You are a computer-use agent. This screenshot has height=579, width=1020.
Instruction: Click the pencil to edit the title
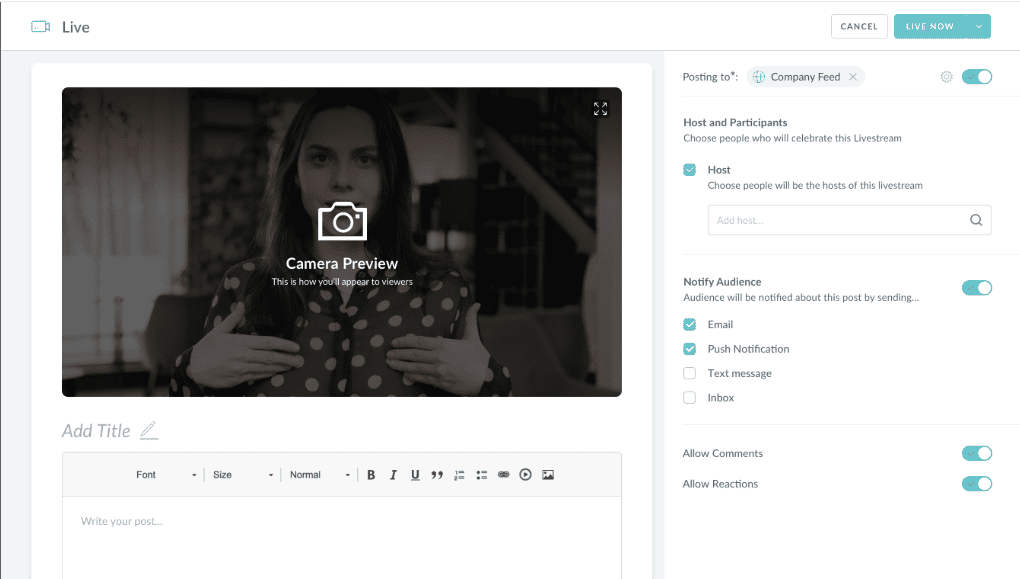(x=148, y=430)
